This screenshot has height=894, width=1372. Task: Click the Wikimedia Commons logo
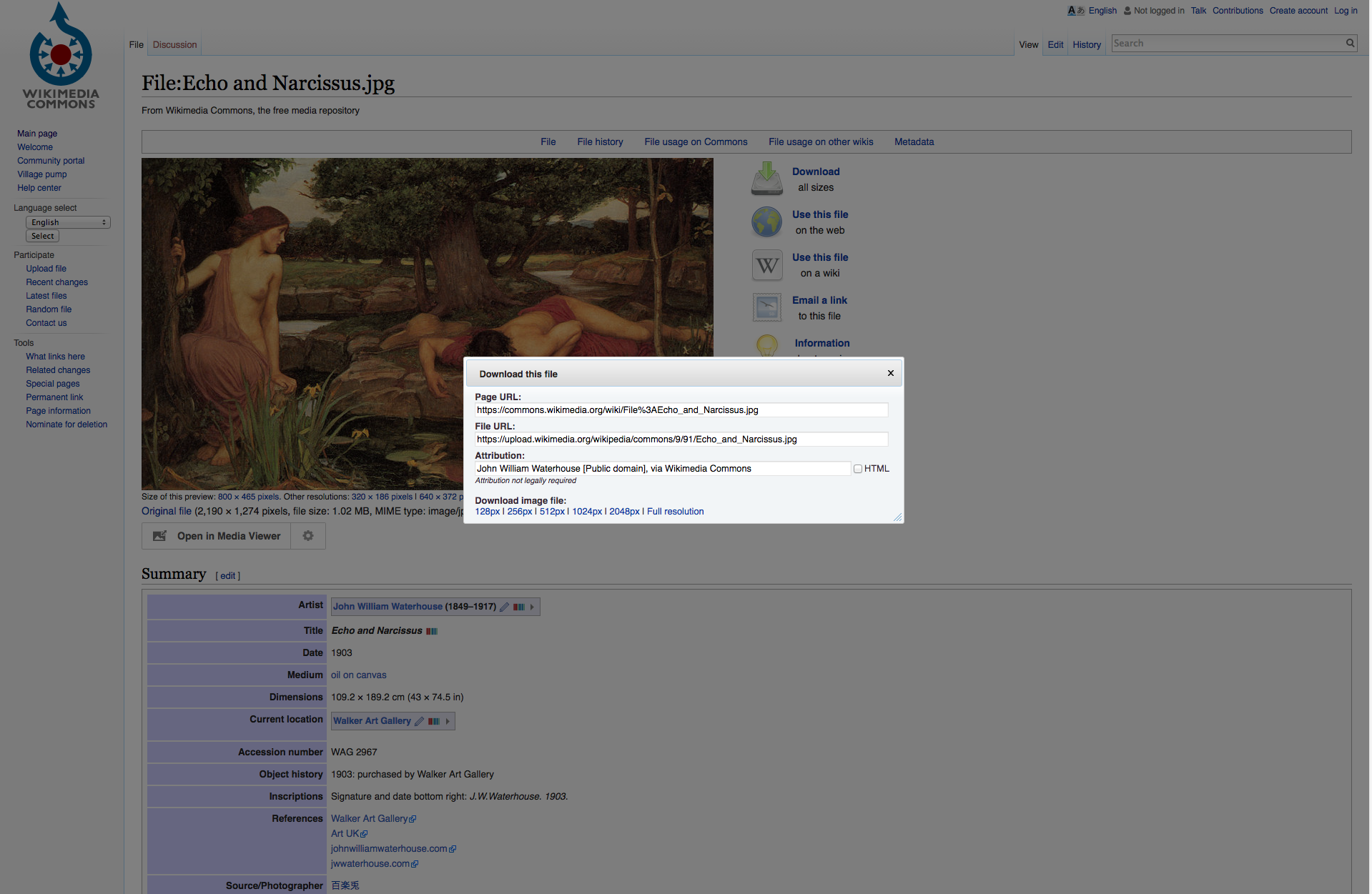tap(61, 56)
